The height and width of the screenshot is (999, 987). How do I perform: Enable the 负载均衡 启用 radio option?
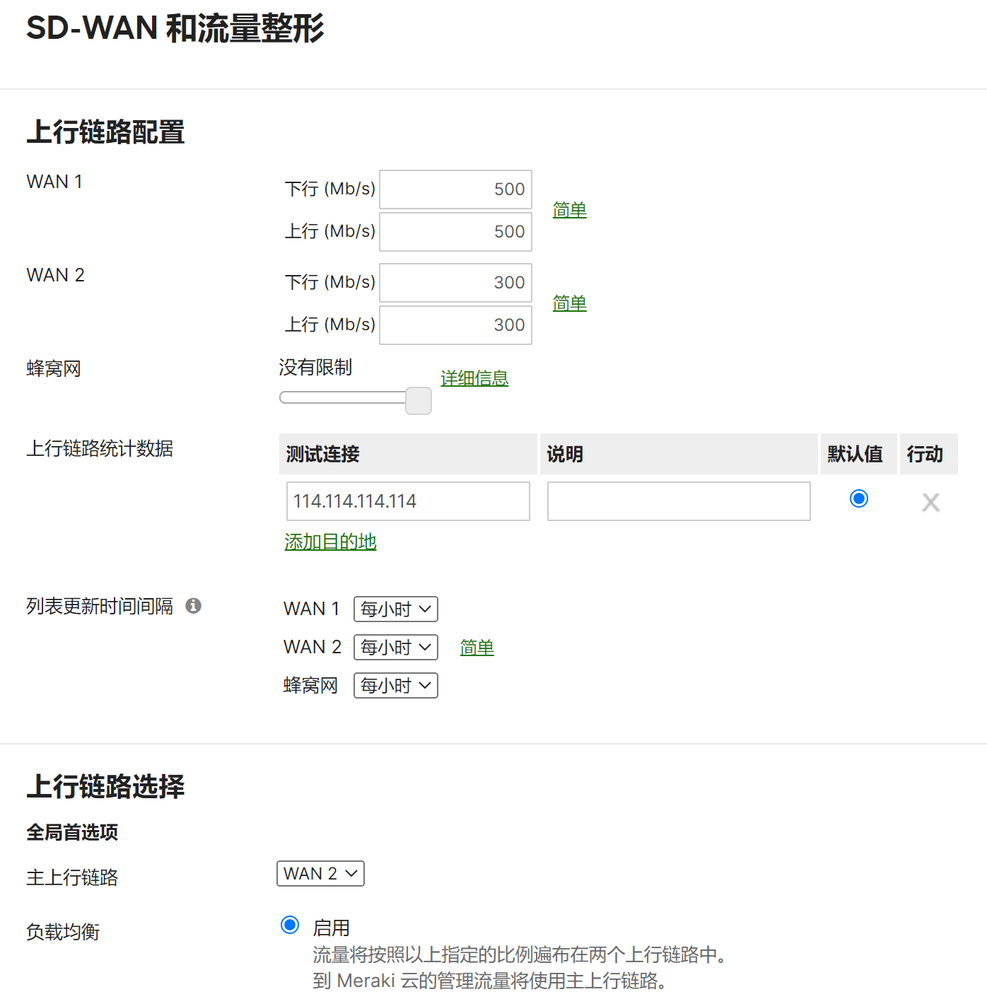tap(290, 925)
